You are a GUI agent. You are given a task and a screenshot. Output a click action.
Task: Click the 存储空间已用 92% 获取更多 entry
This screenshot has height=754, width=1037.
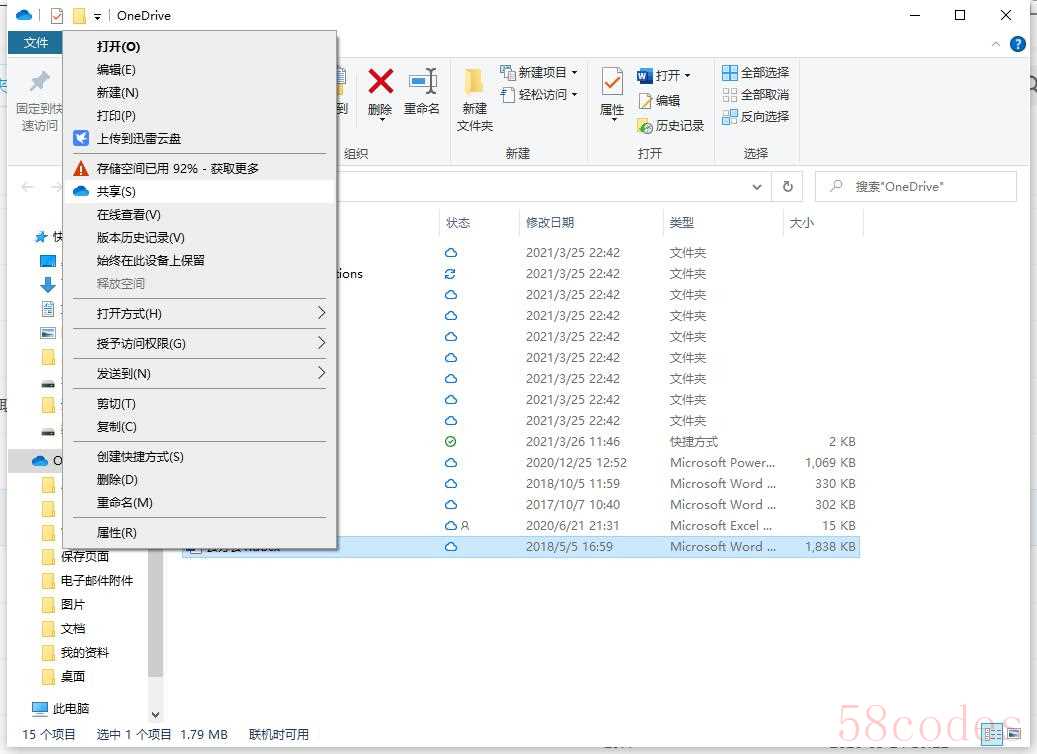(x=177, y=168)
